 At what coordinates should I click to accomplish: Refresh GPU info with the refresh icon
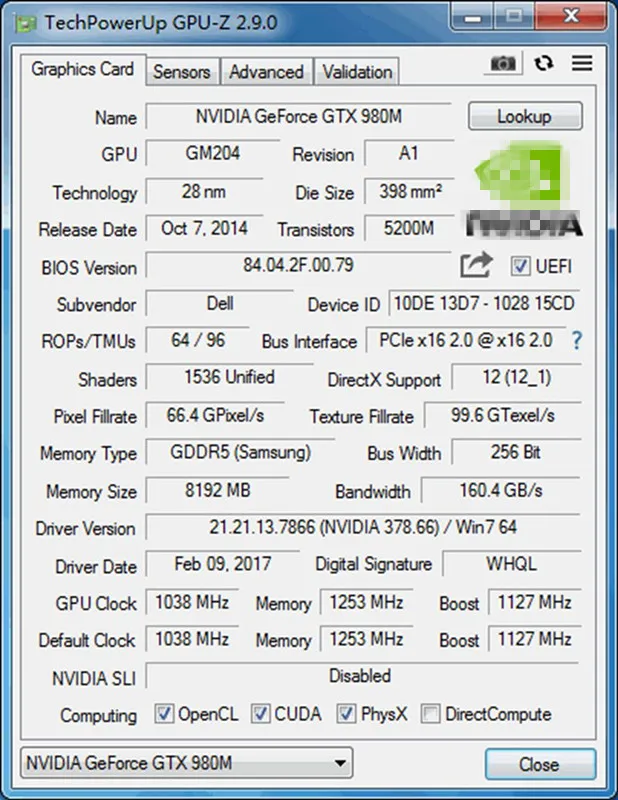point(543,64)
